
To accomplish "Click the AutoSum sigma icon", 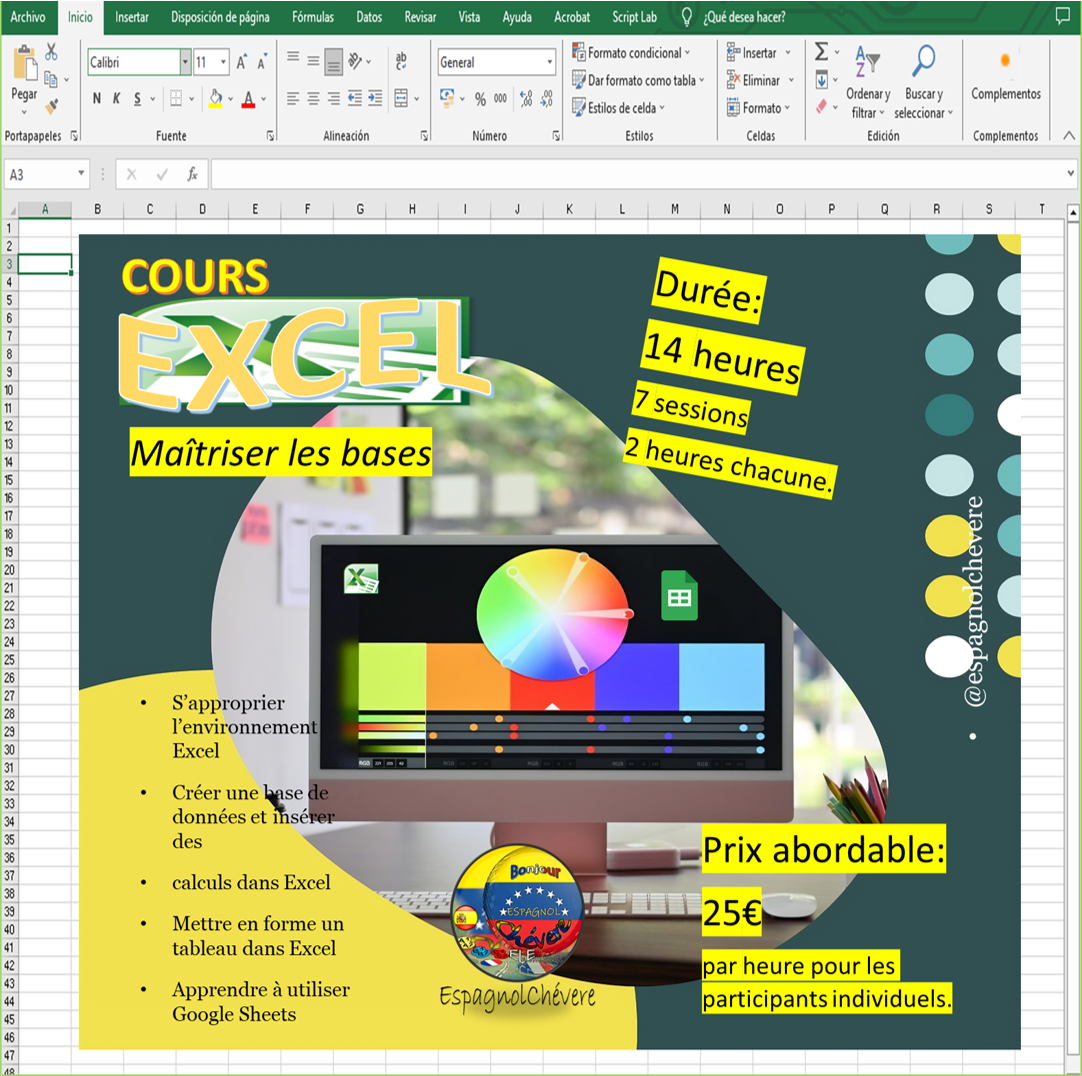I will point(821,52).
